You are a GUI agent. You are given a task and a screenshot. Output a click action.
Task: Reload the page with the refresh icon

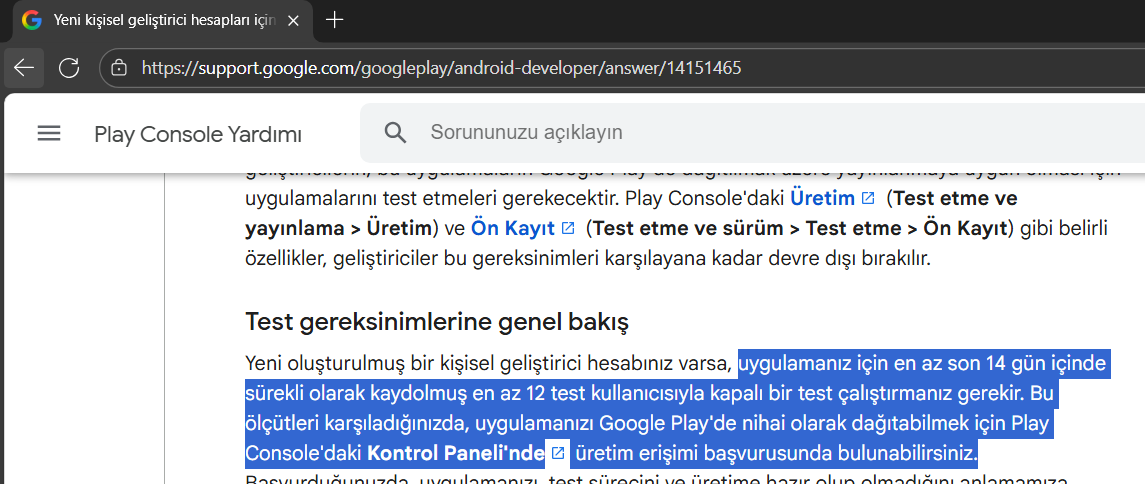point(69,68)
